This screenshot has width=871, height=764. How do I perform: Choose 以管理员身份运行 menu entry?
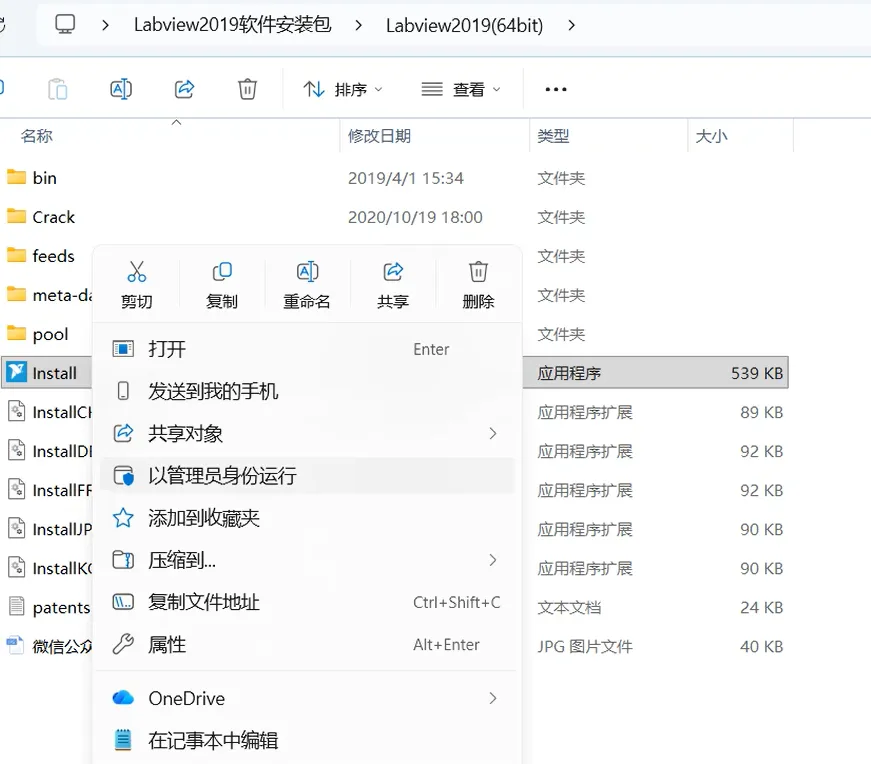(x=307, y=476)
